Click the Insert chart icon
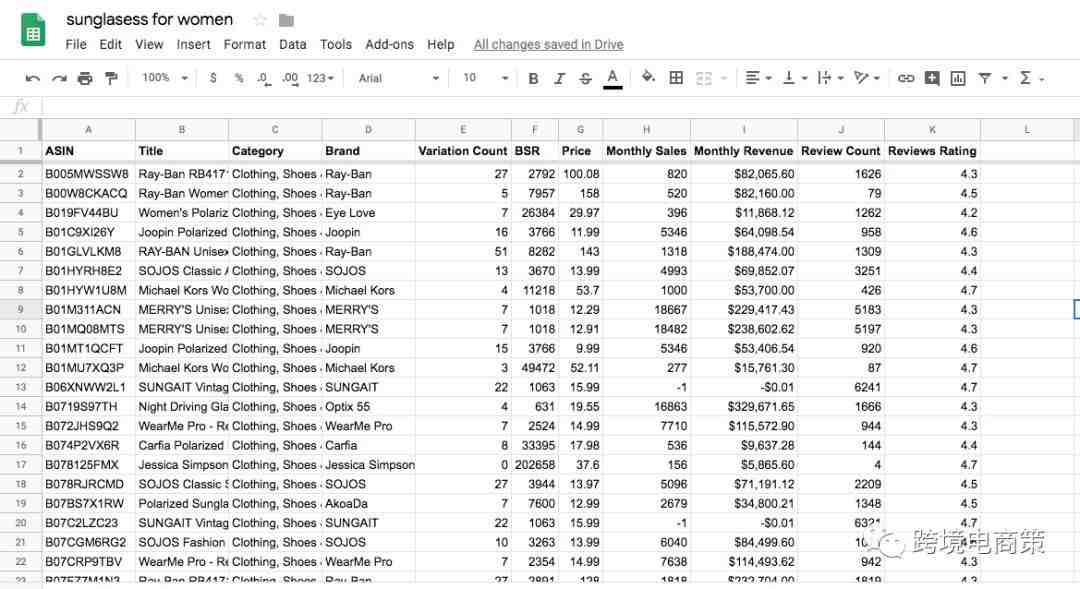Screen dimensions: 1080x589 coord(958,79)
